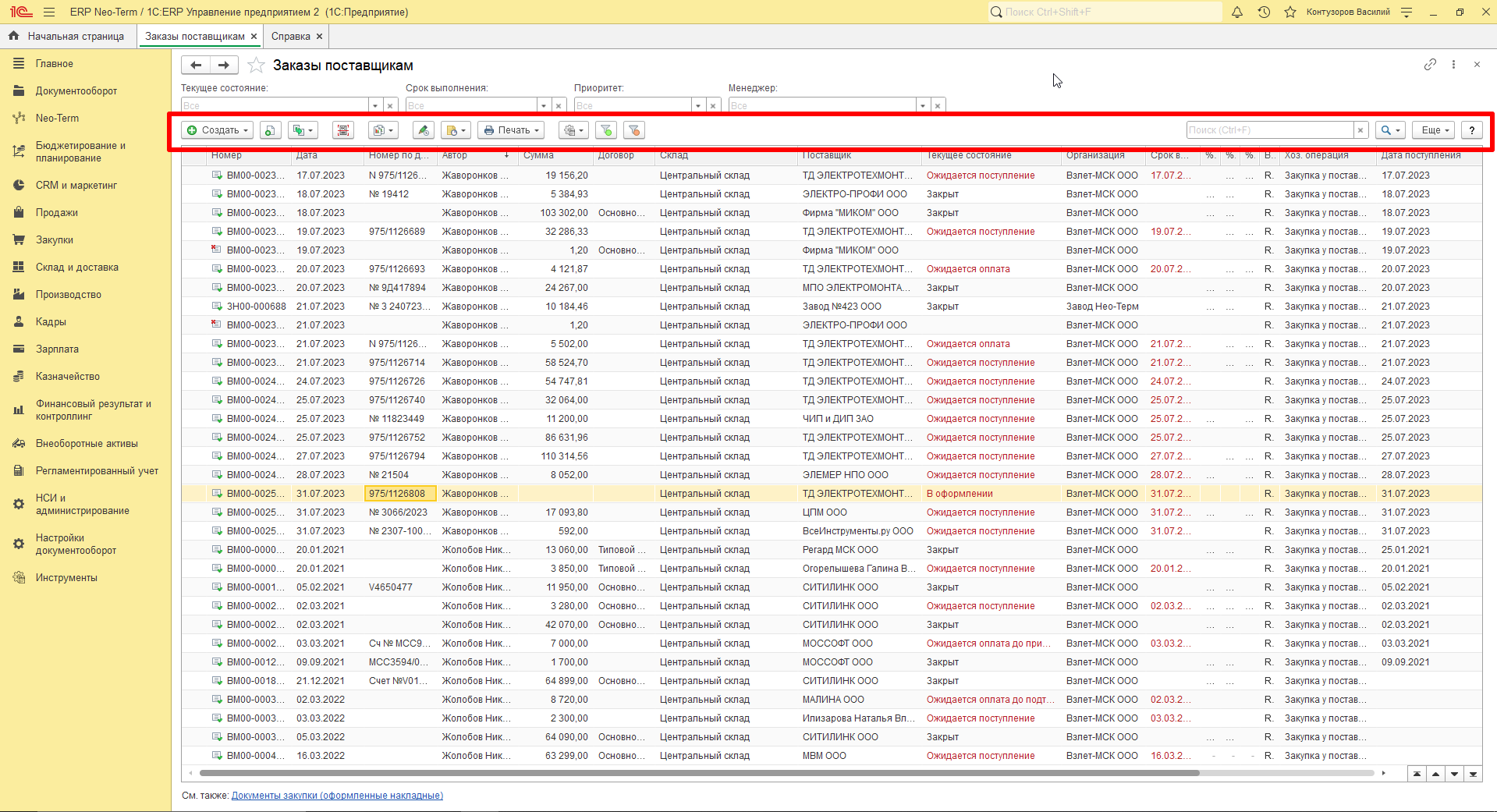
Task: Copy link to this list icon
Action: [1430, 65]
